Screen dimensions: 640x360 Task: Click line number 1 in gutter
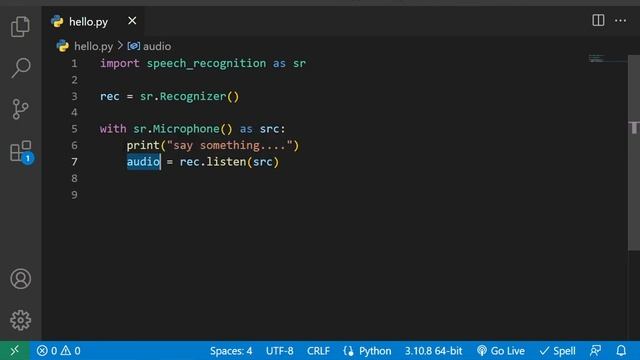coord(74,64)
